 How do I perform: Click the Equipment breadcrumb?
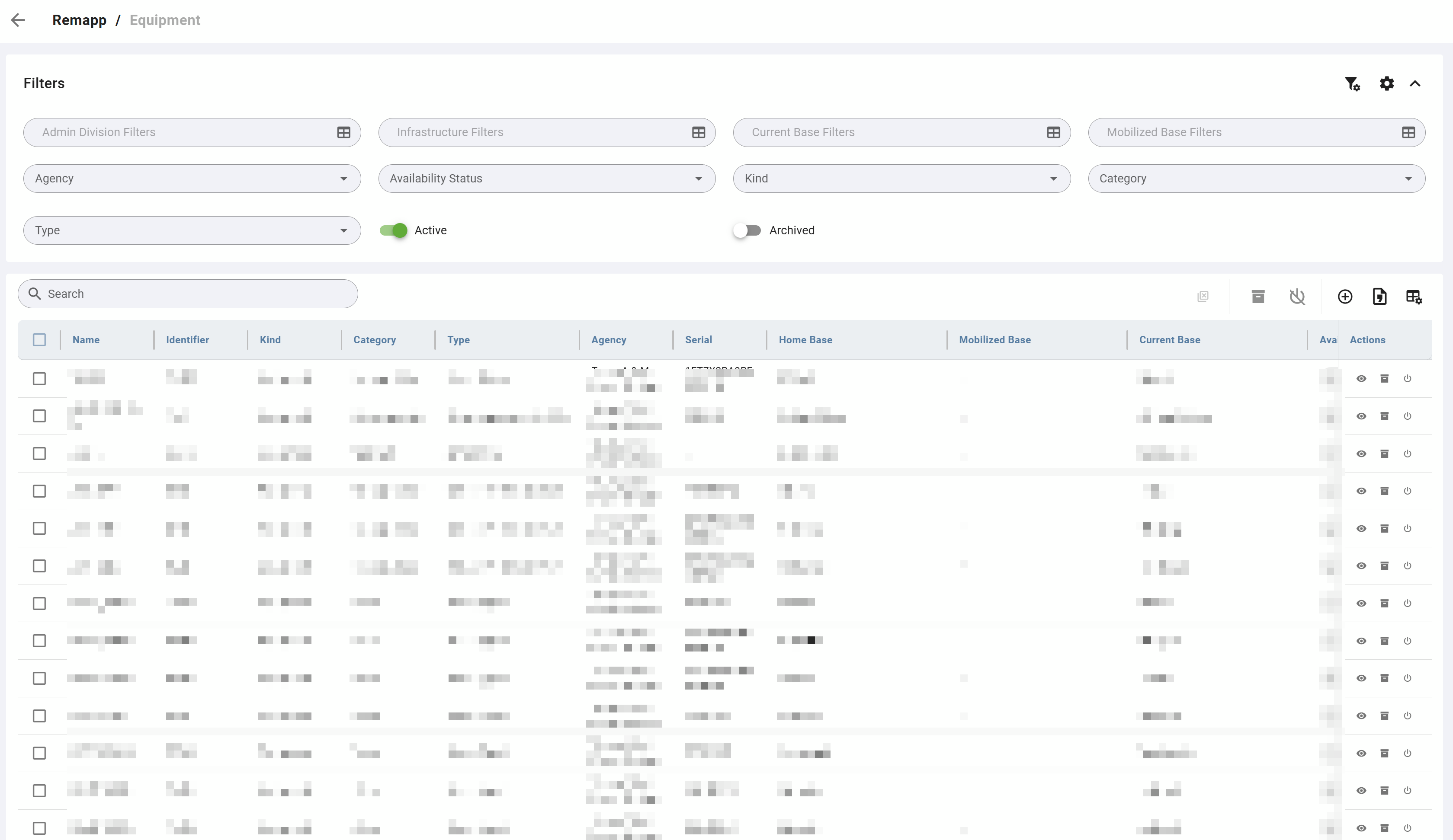pos(165,20)
